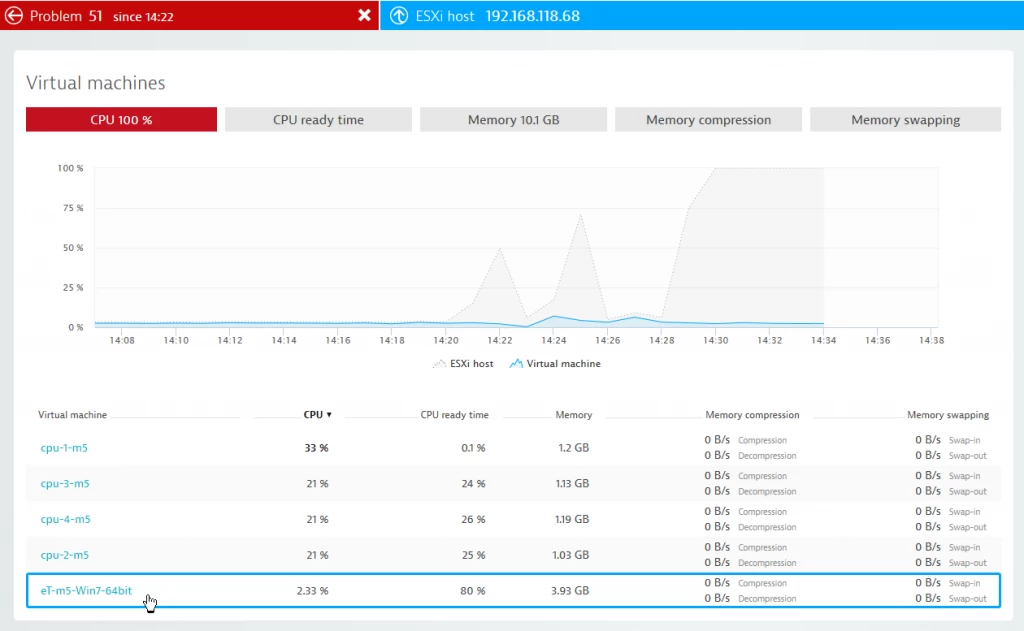1024x631 pixels.
Task: Open the cpu-1-m5 virtual machine link
Action: pyautogui.click(x=64, y=448)
